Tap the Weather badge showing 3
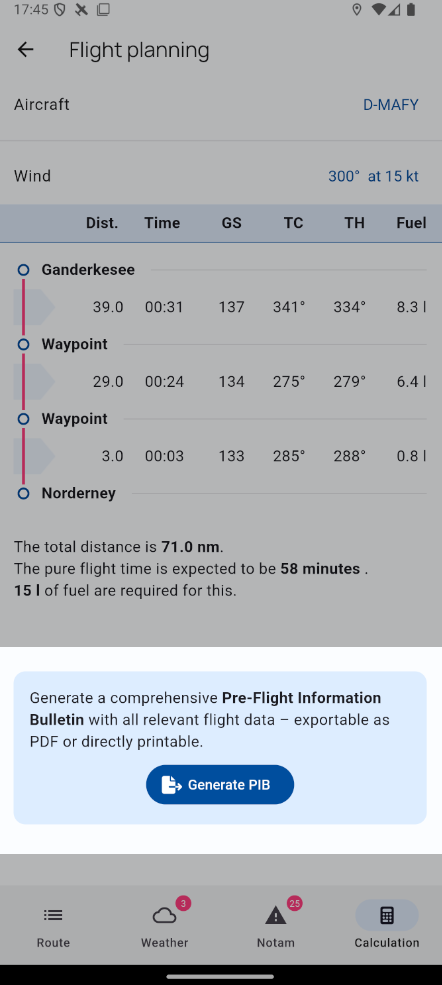442x985 pixels. 183,903
